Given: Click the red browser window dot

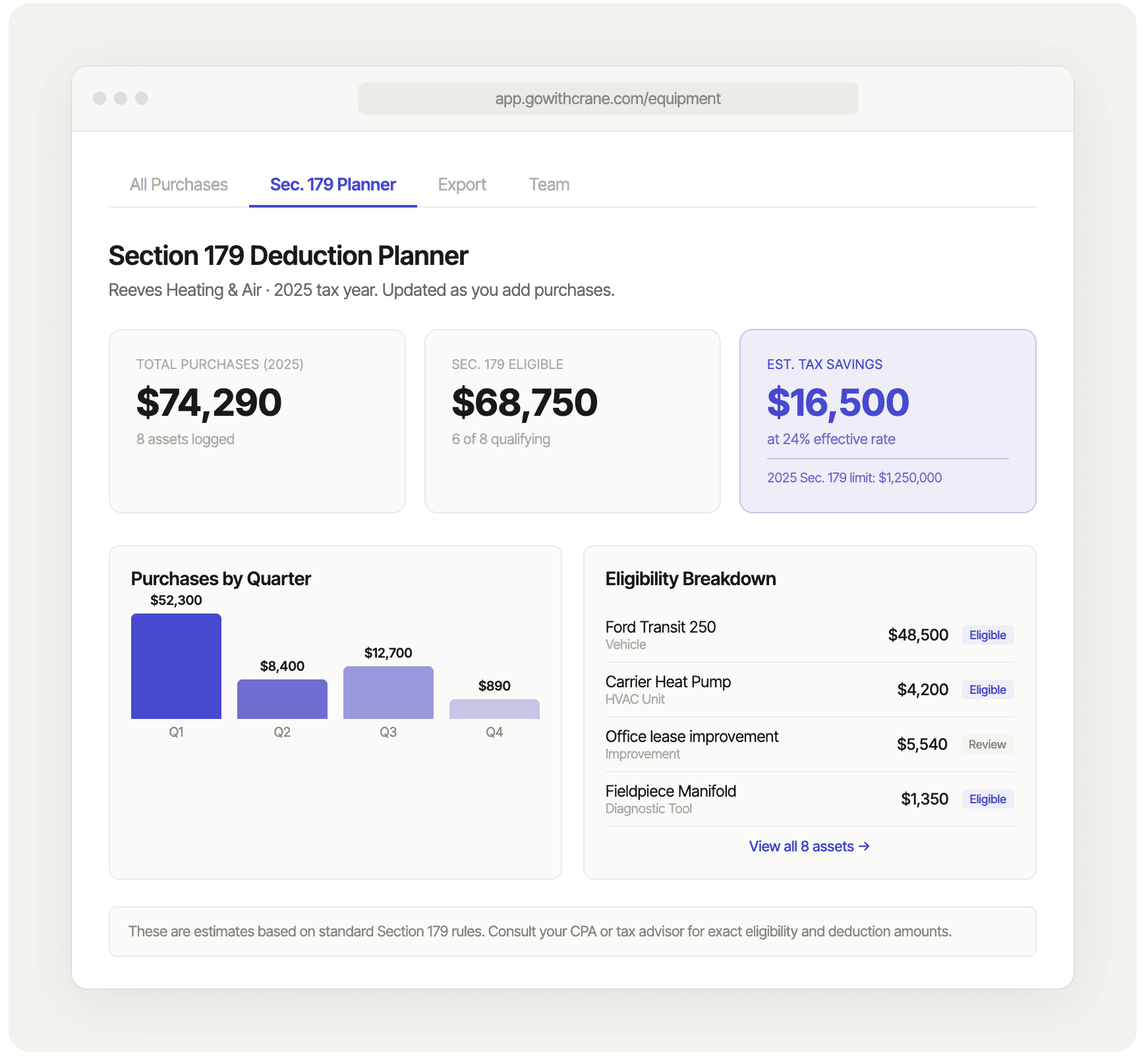Looking at the screenshot, I should click(x=99, y=98).
